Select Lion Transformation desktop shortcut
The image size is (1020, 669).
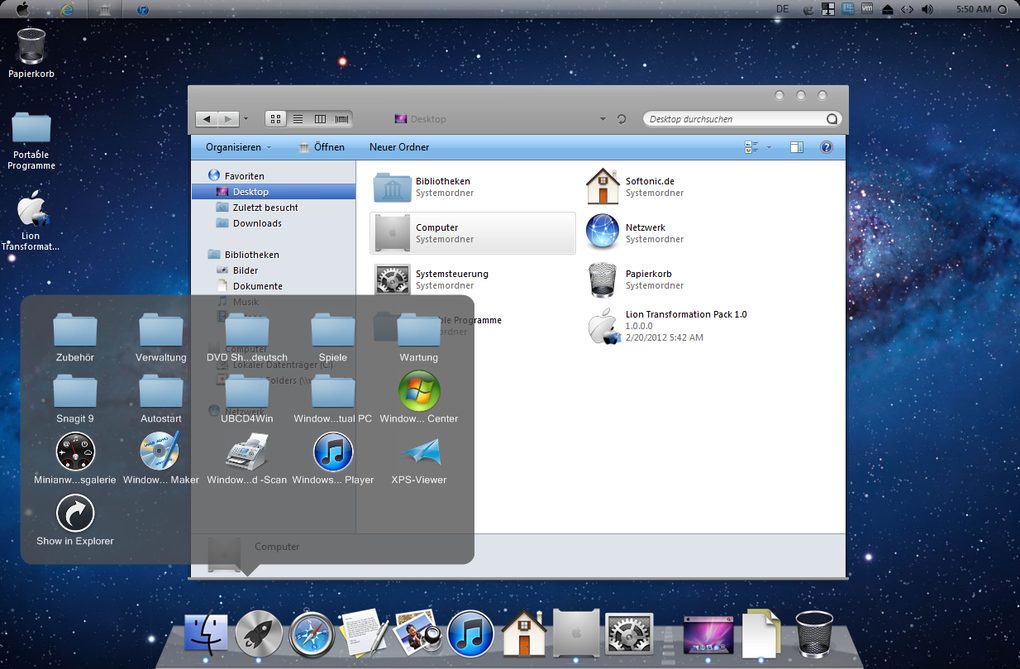(31, 220)
